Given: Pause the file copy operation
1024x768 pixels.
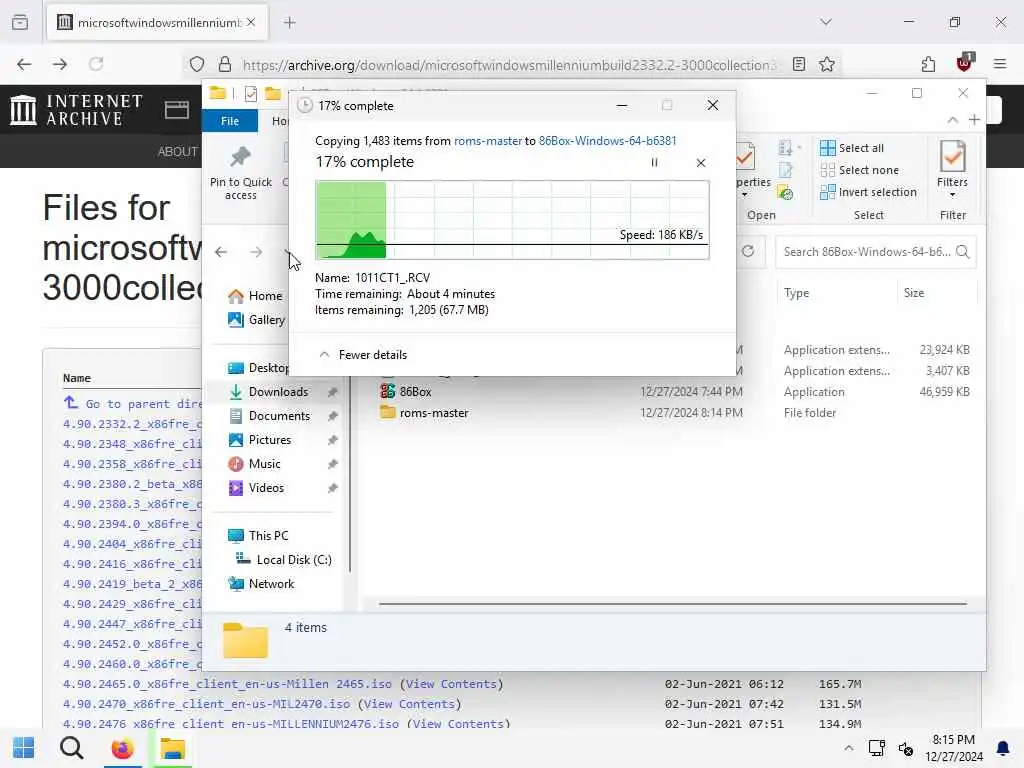Looking at the screenshot, I should [654, 163].
